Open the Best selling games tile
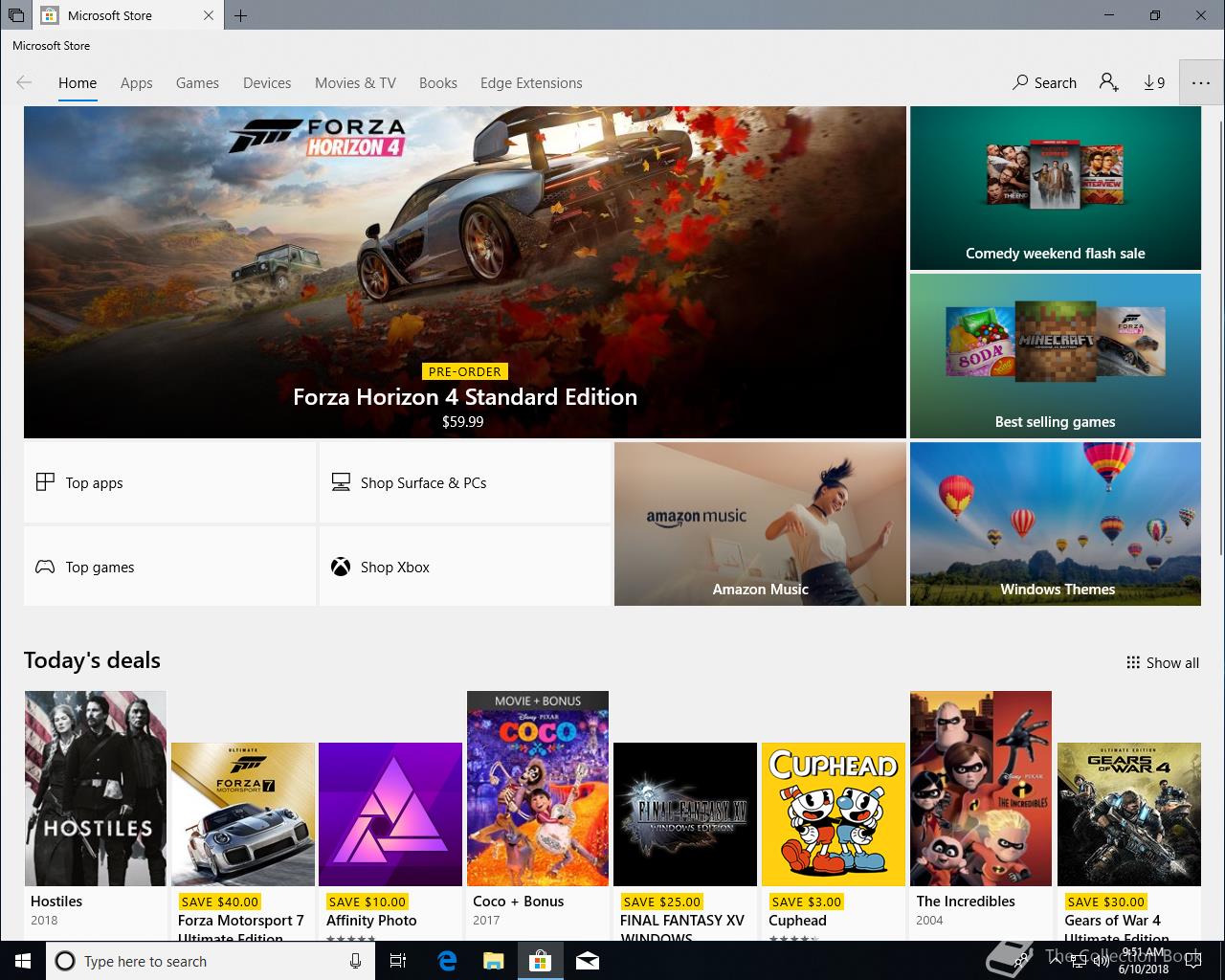This screenshot has height=980, width=1225. click(1056, 356)
